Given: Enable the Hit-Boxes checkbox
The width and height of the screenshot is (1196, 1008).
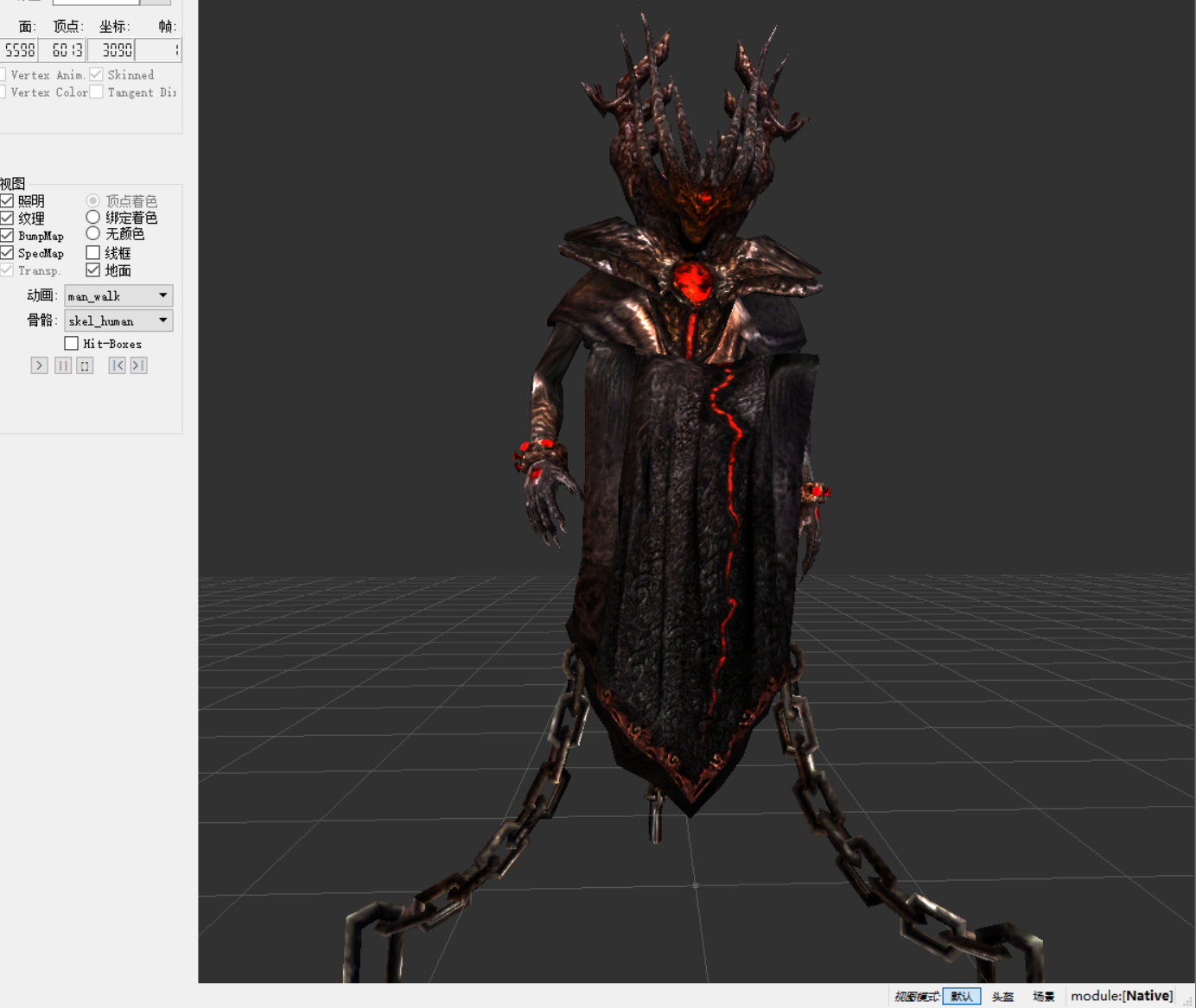Looking at the screenshot, I should (x=72, y=343).
